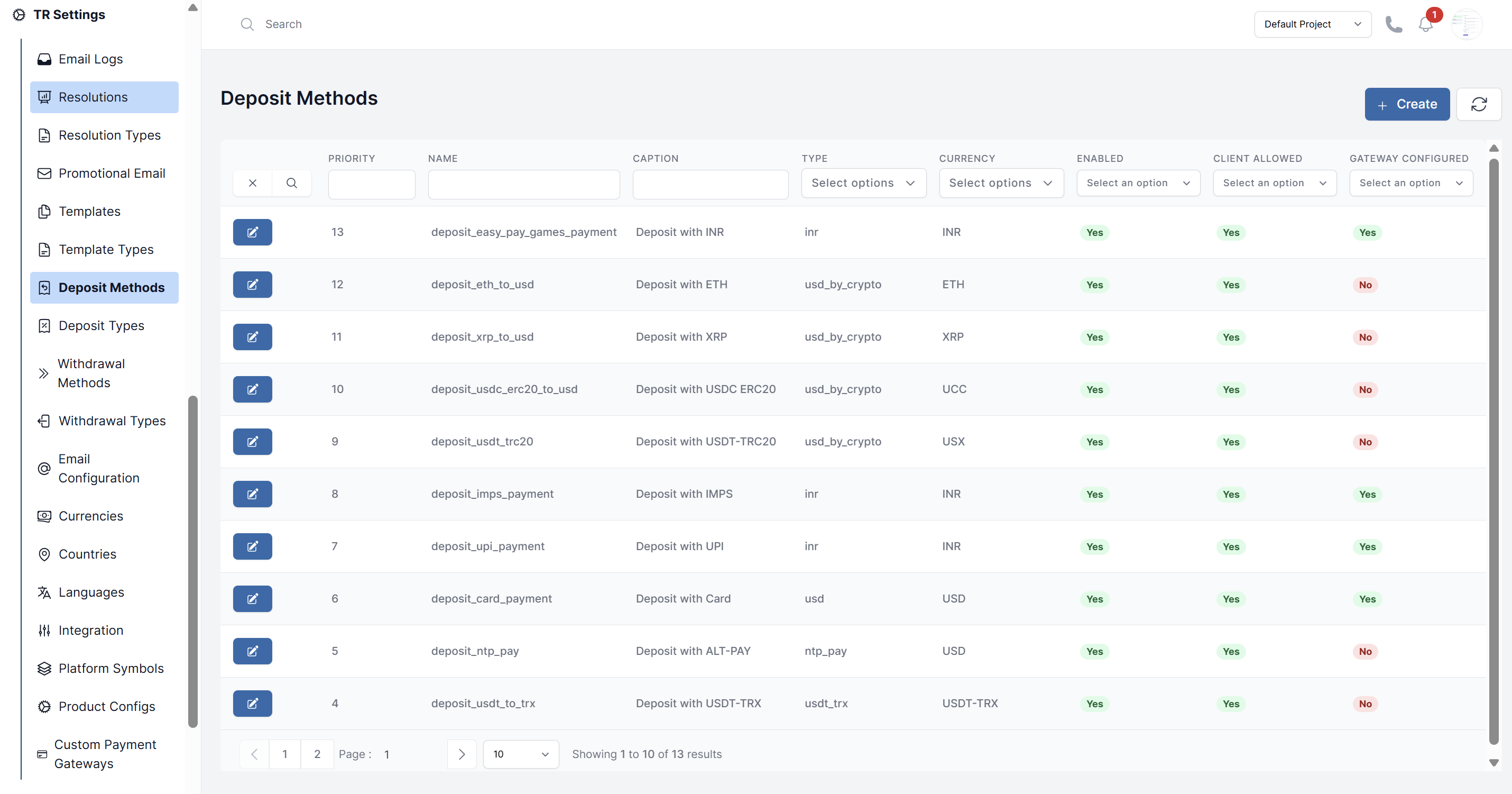Click table scroll down arrow
The width and height of the screenshot is (1512, 794).
coord(1494,762)
